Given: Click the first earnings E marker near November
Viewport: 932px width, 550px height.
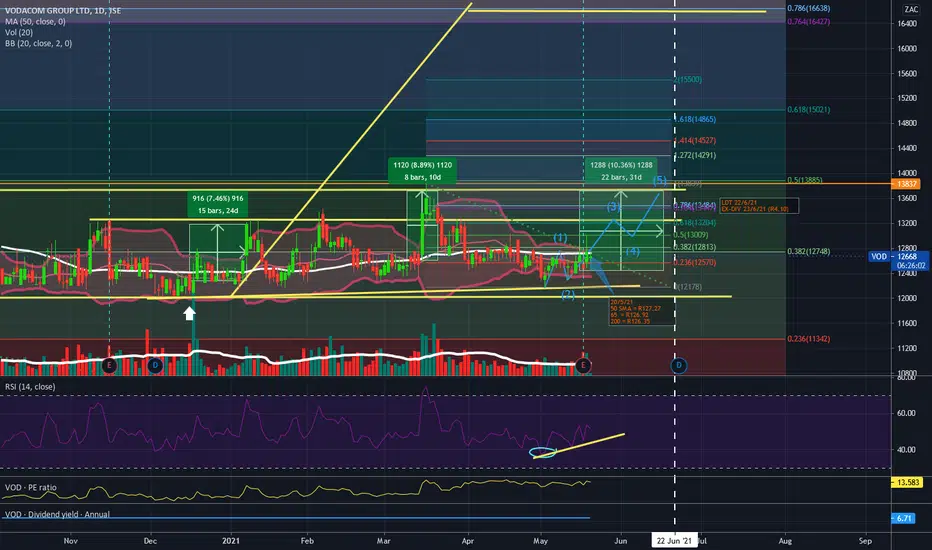Looking at the screenshot, I should (x=109, y=365).
